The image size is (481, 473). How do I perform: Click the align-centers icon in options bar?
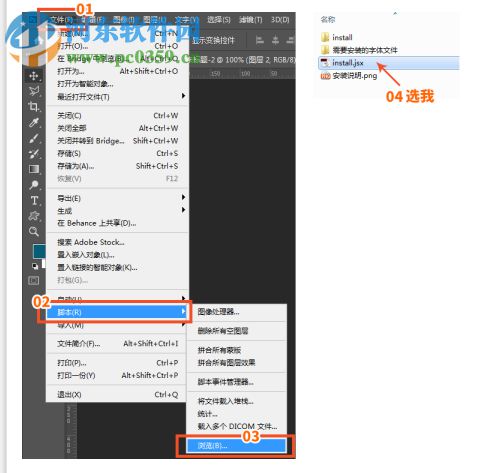[275, 40]
